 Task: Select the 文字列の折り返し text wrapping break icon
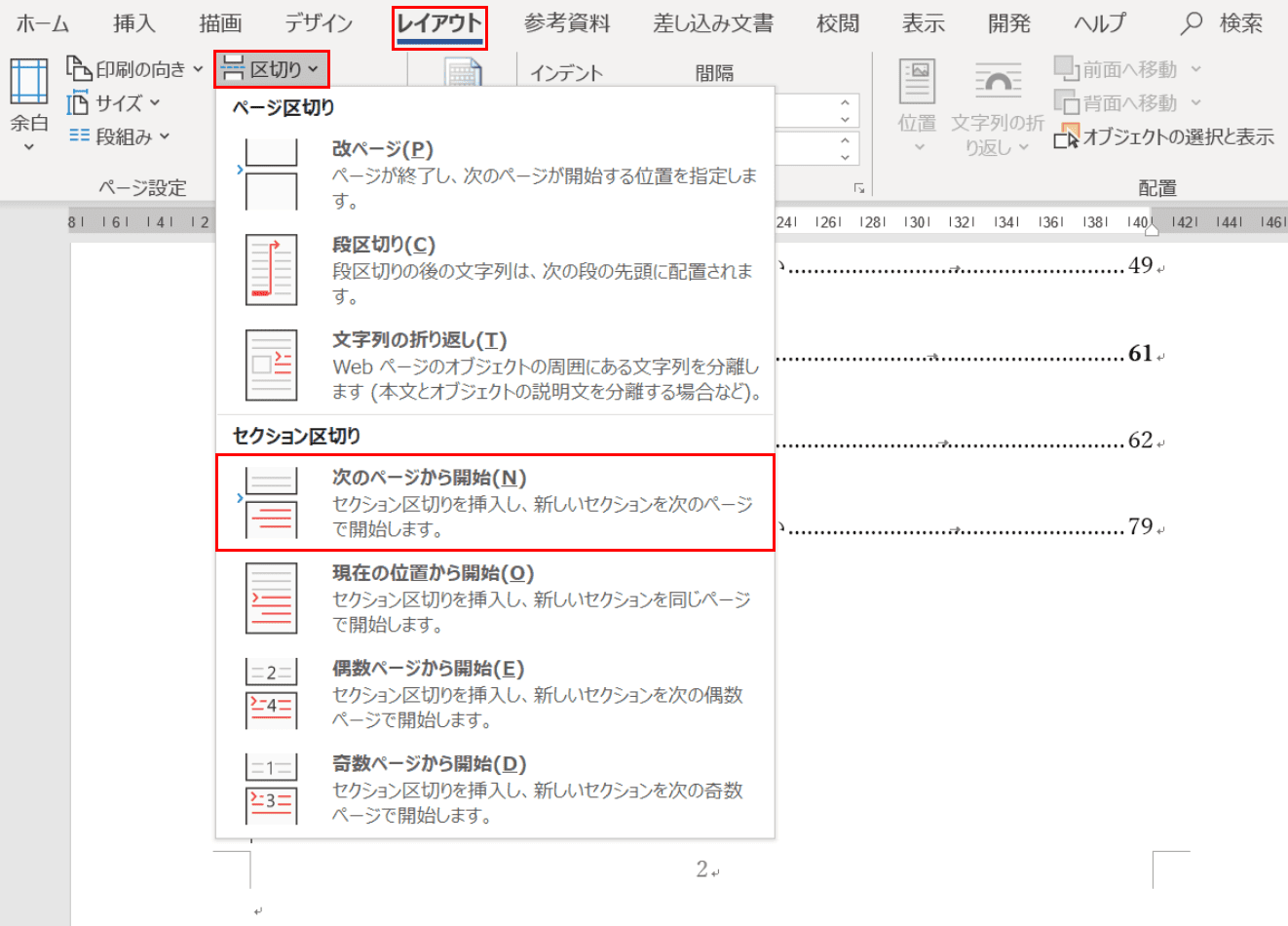coord(271,366)
